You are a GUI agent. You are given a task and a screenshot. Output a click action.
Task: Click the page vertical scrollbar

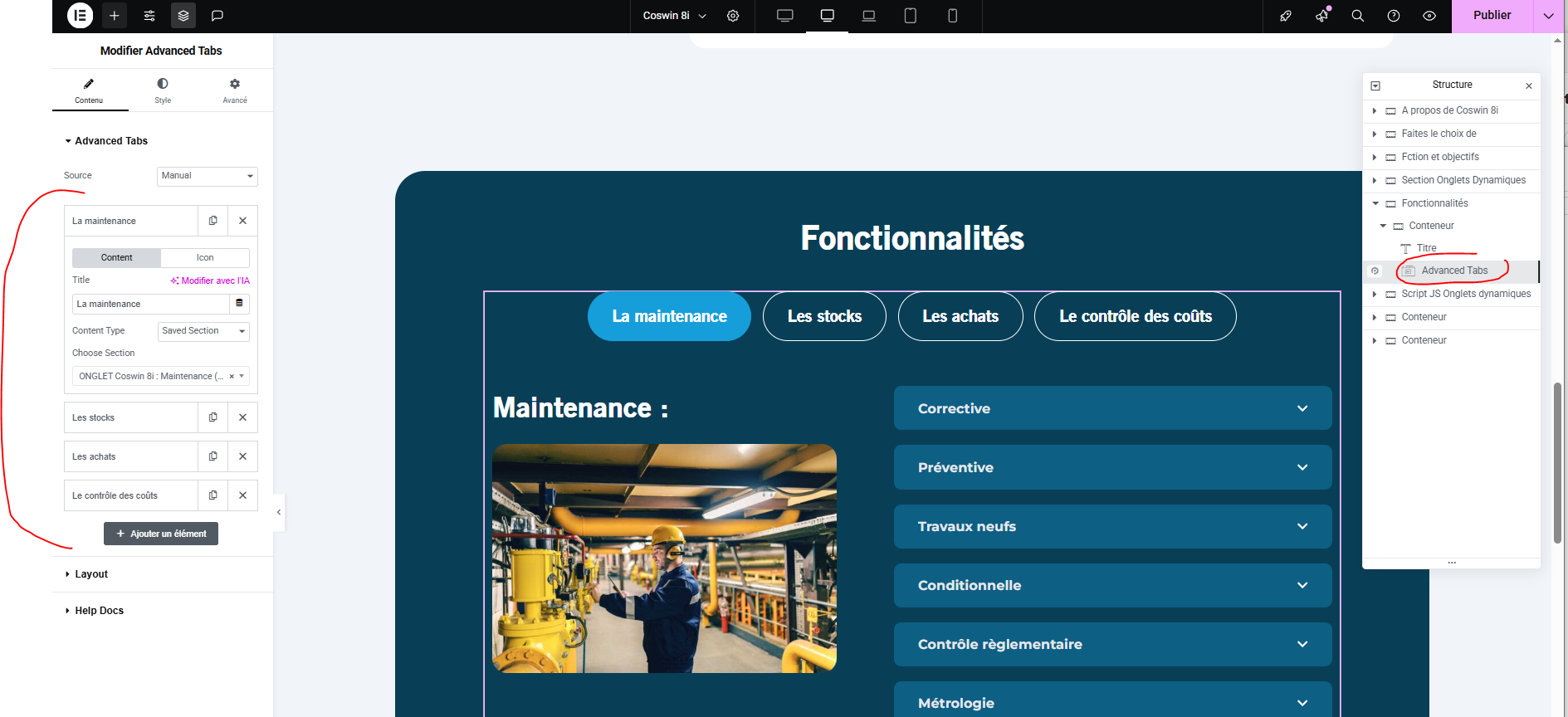coord(1557,461)
